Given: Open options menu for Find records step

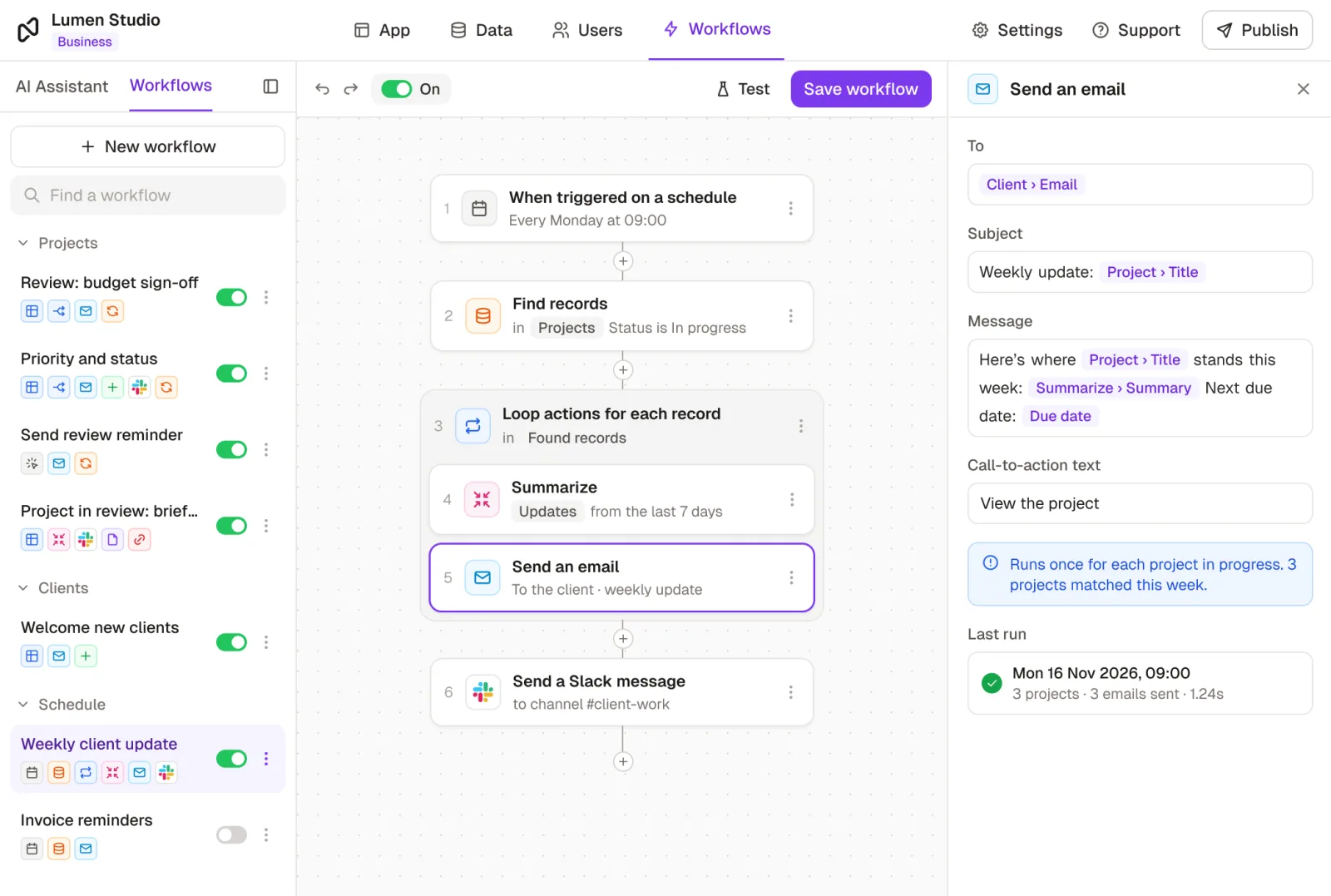Looking at the screenshot, I should click(x=790, y=316).
